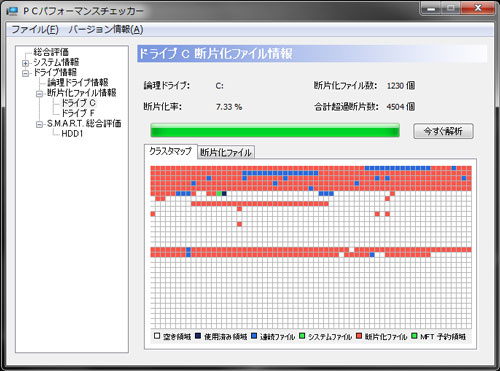The height and width of the screenshot is (371, 500).
Task: Click the 空き領域 legend swatch
Action: point(157,336)
